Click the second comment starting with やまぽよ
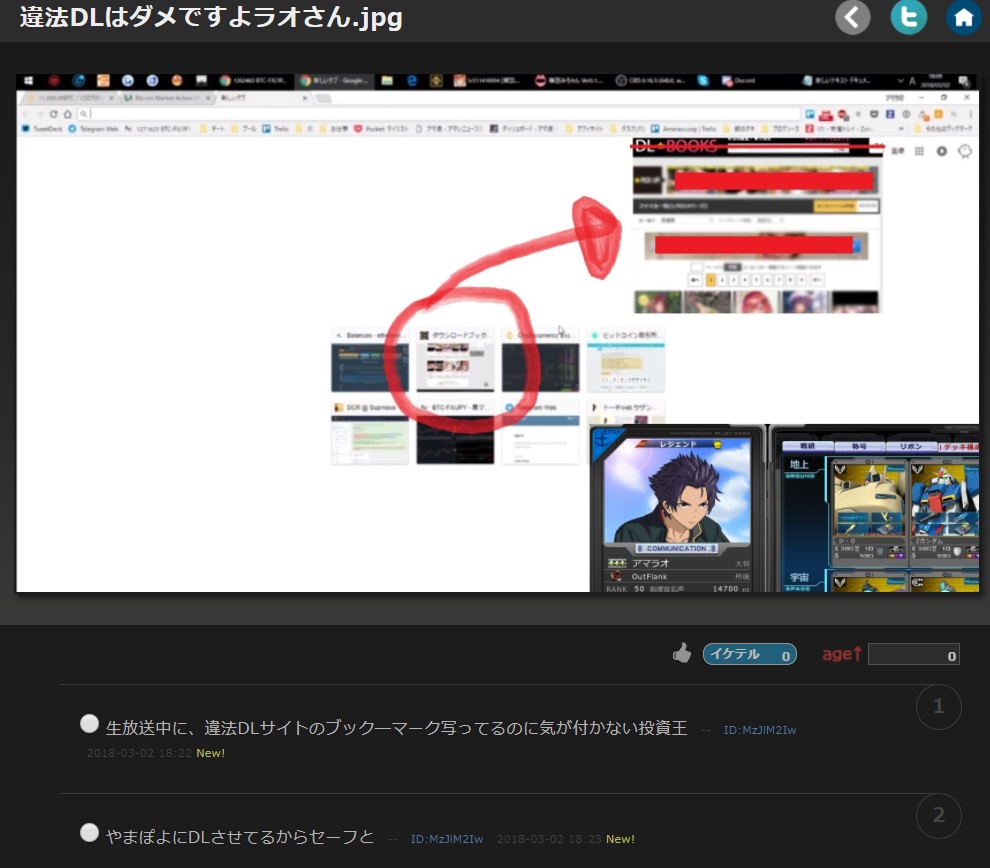The image size is (990, 868). [240, 836]
